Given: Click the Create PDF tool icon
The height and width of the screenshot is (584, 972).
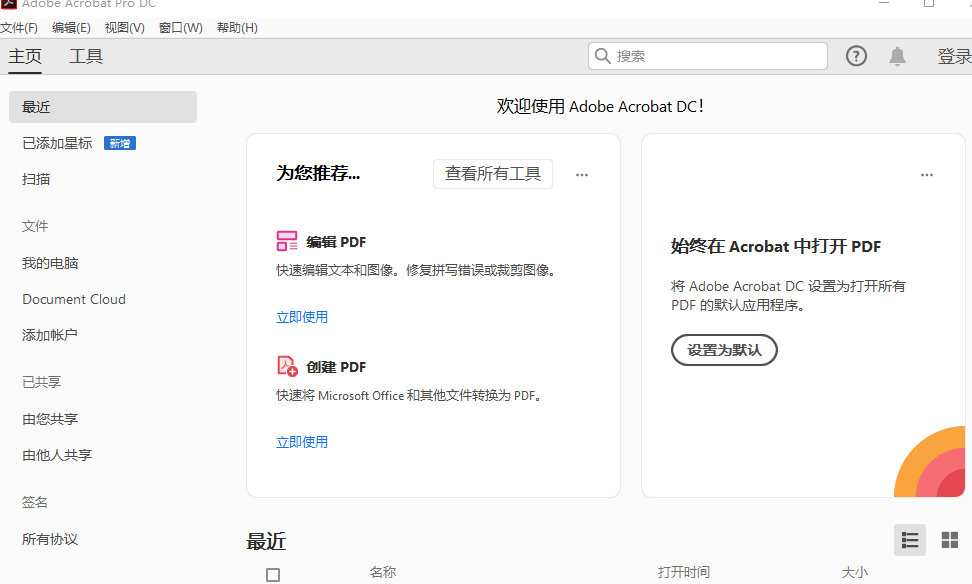Looking at the screenshot, I should pyautogui.click(x=287, y=366).
